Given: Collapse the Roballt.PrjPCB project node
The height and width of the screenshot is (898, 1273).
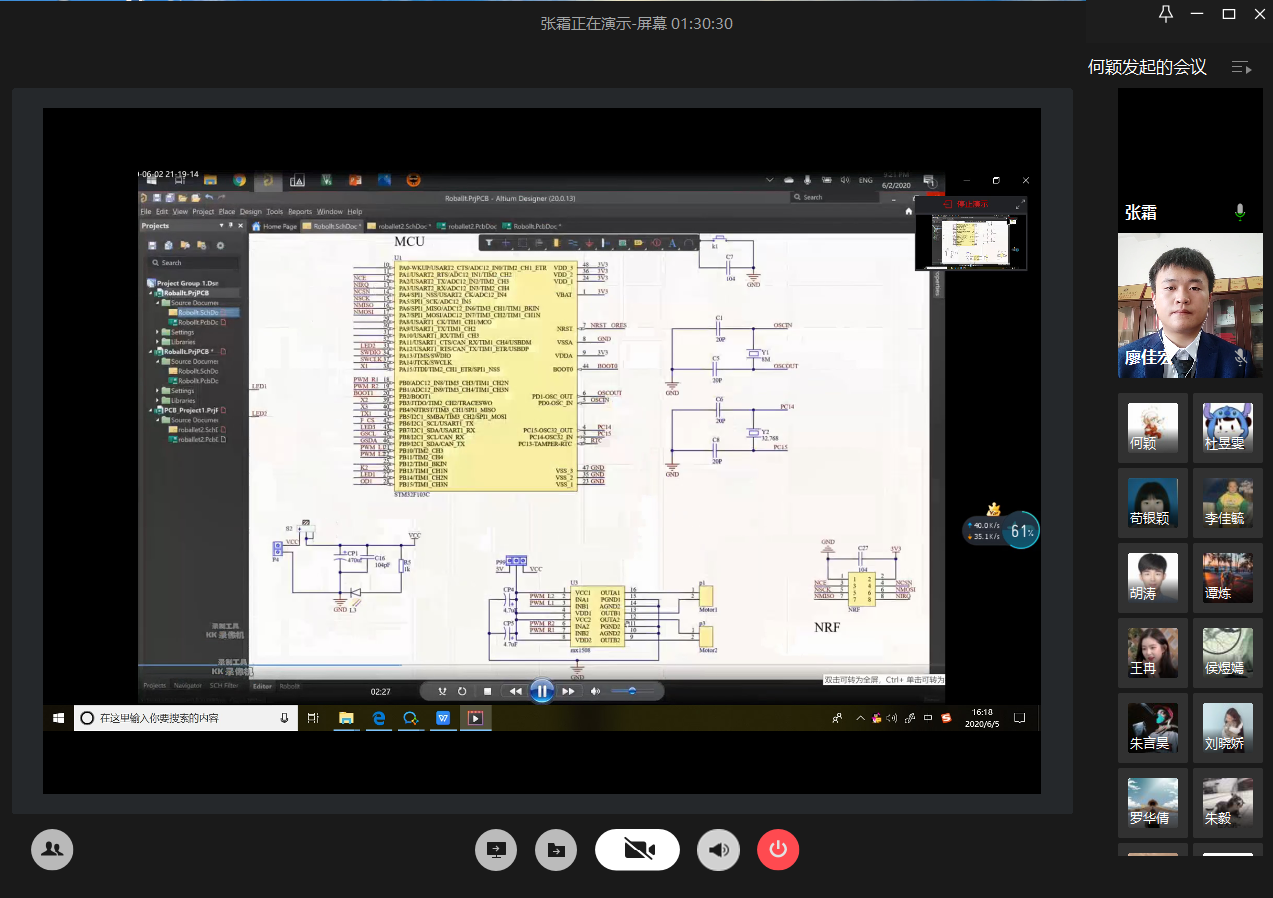Looking at the screenshot, I should click(150, 293).
